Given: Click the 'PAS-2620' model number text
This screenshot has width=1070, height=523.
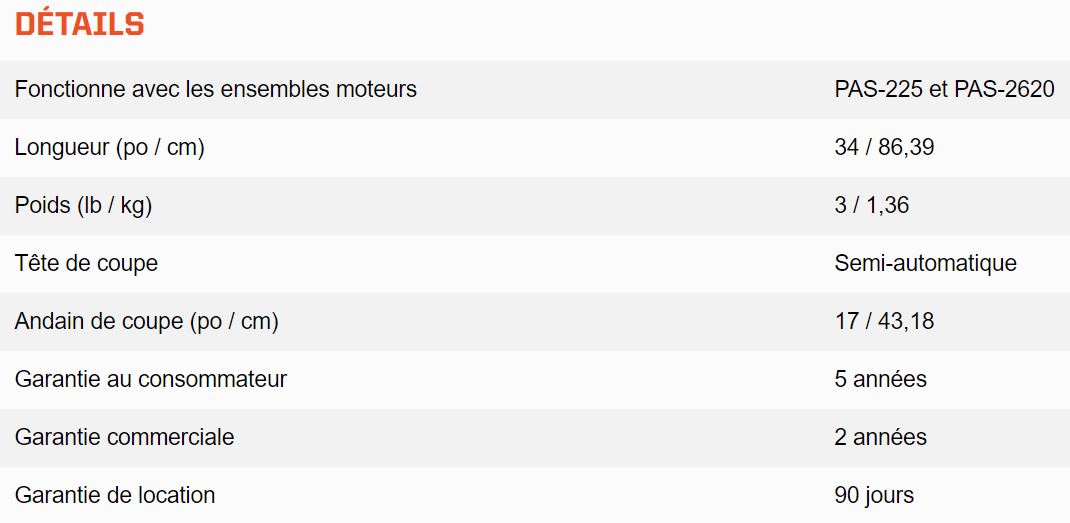Looking at the screenshot, I should [1004, 89].
